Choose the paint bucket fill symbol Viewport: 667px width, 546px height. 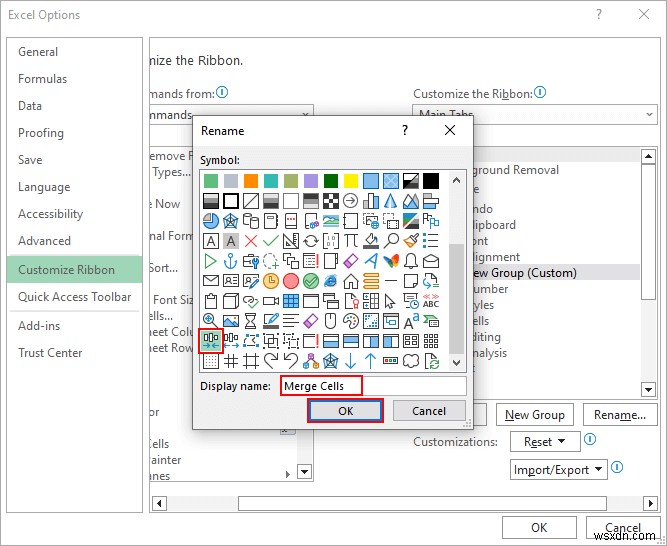point(371,241)
